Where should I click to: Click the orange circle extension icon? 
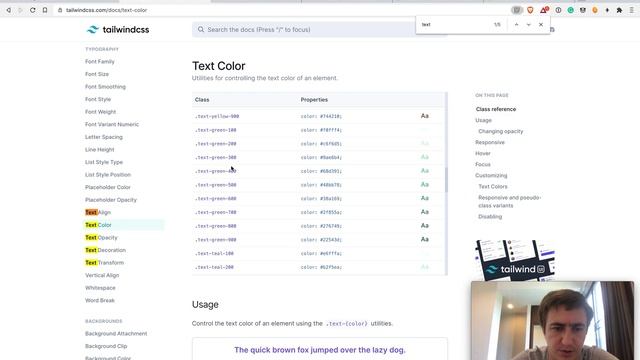[595, 10]
